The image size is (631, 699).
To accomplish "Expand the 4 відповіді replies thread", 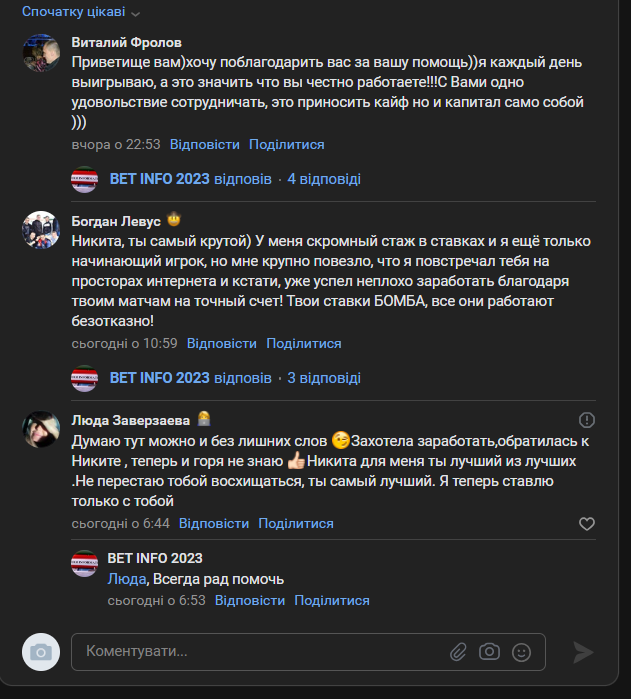I will pyautogui.click(x=324, y=179).
